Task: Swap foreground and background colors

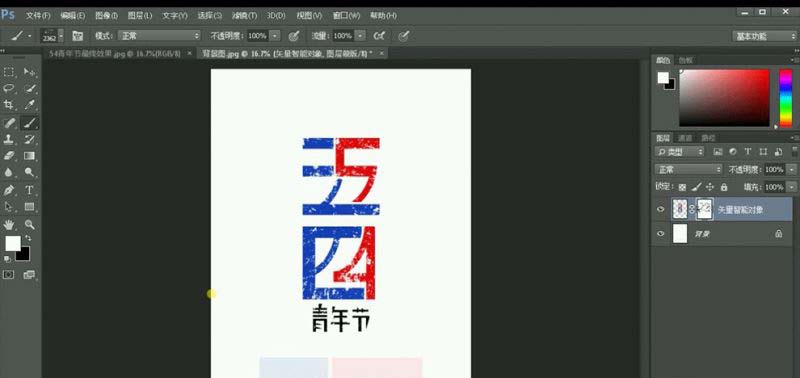Action: pos(28,238)
